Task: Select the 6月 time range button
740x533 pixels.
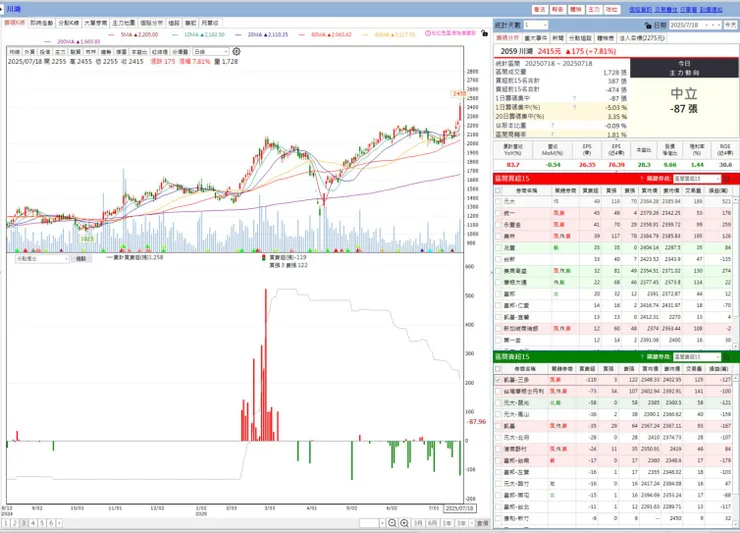Action: point(432,523)
